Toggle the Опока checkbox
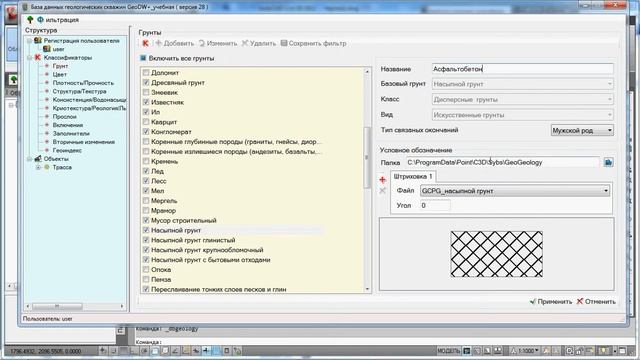 [146, 269]
